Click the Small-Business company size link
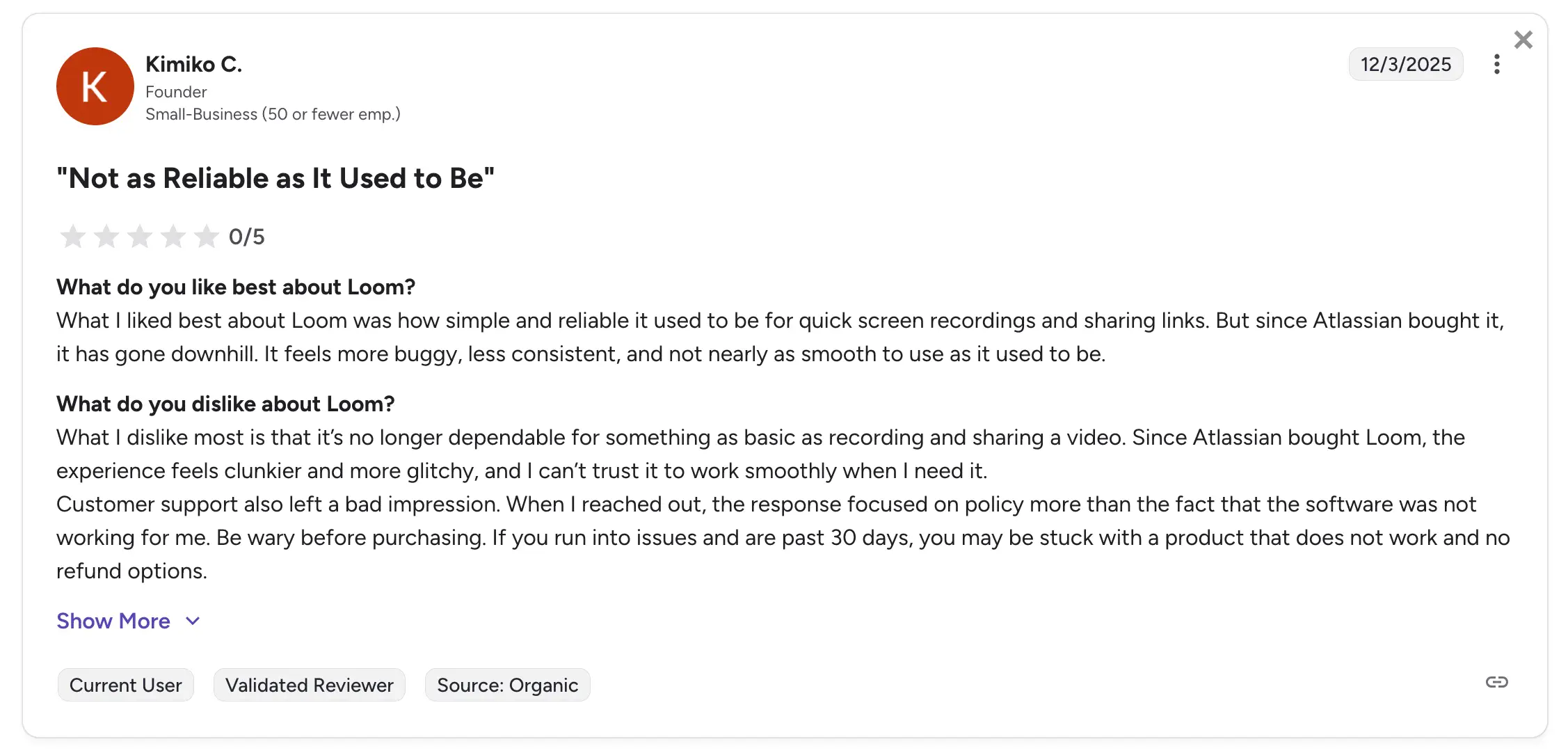 (273, 113)
